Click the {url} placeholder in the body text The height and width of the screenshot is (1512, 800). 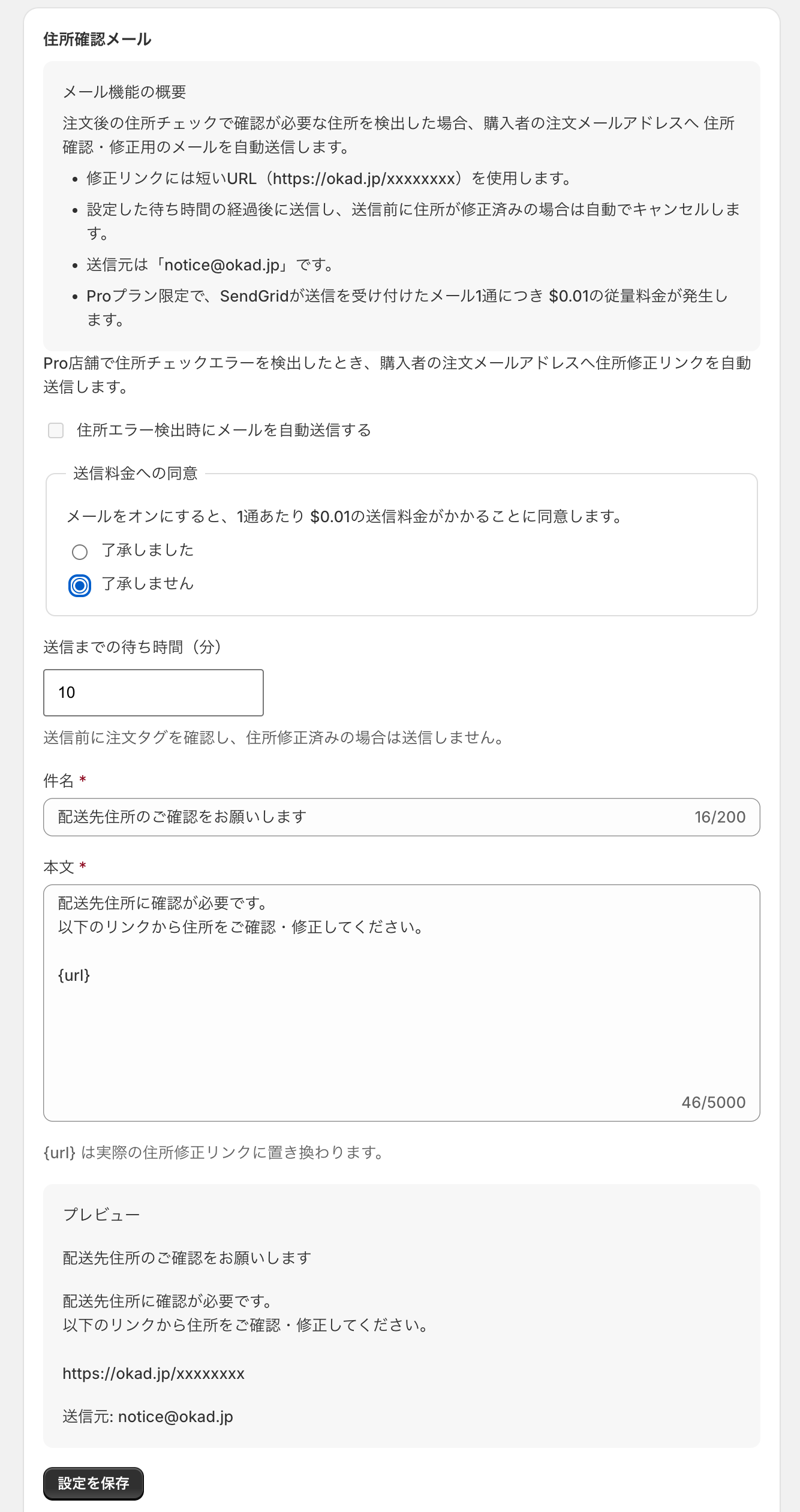pos(74,975)
